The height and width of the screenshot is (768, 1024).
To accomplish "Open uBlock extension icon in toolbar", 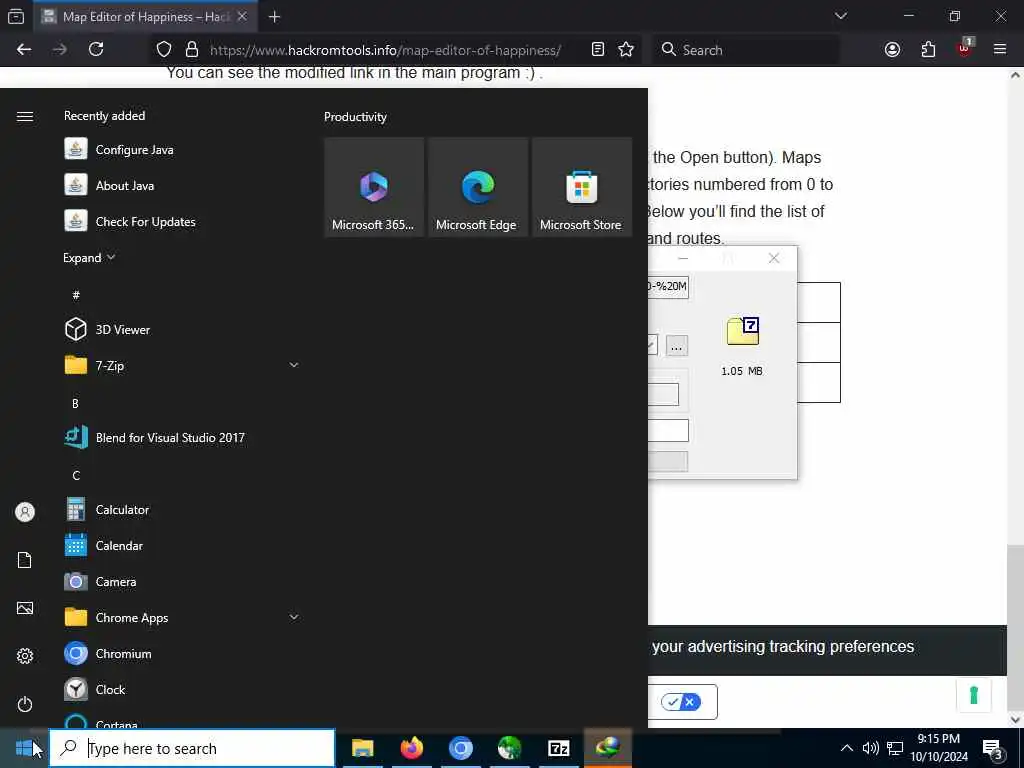I will click(964, 50).
